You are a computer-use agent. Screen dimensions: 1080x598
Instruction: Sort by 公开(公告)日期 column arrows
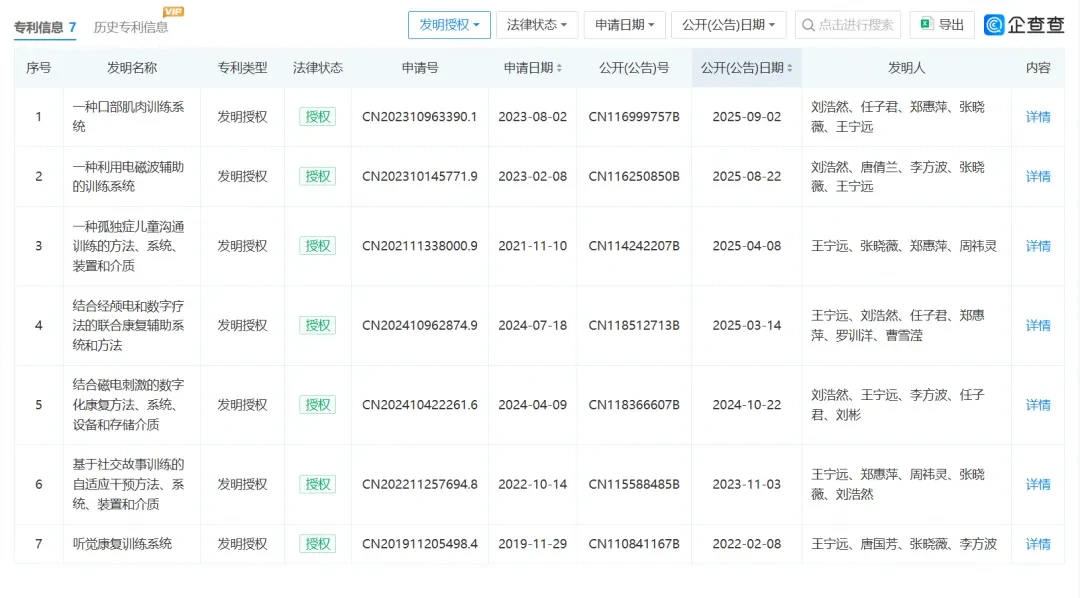point(789,68)
